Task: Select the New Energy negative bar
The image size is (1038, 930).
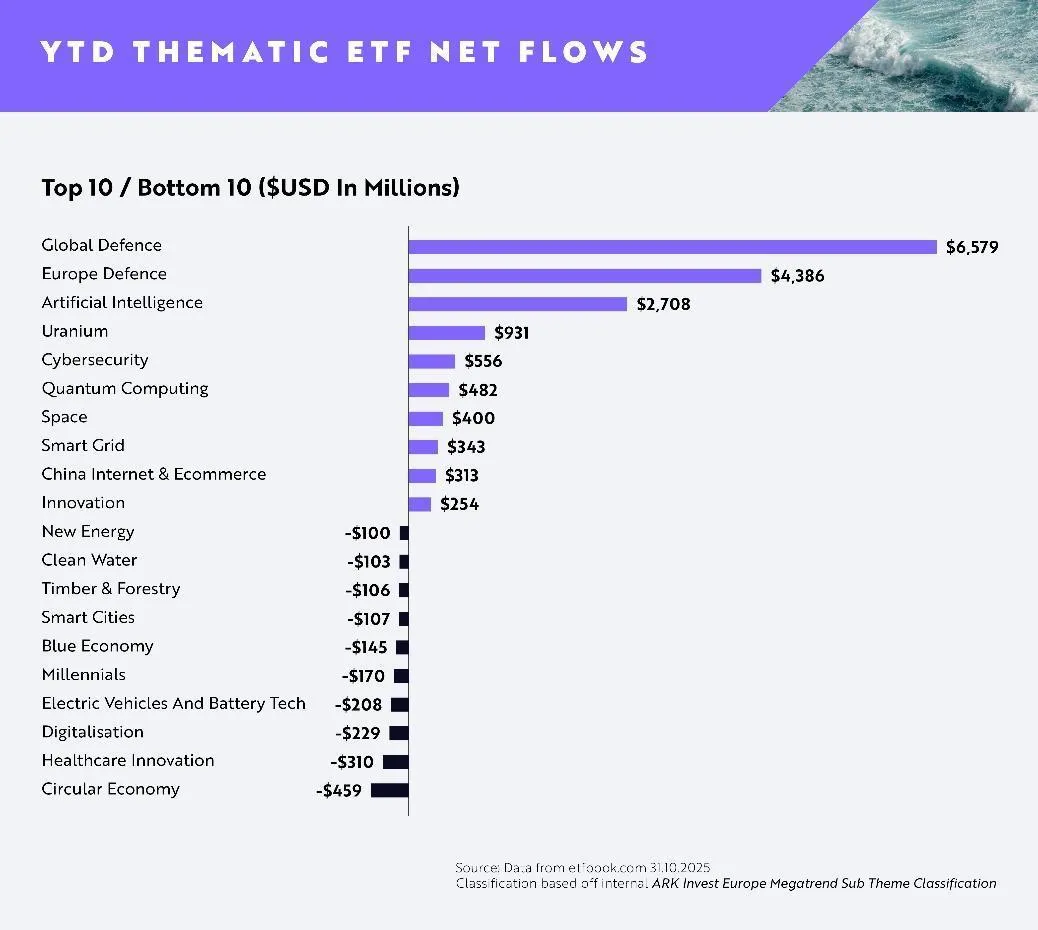Action: click(x=404, y=533)
